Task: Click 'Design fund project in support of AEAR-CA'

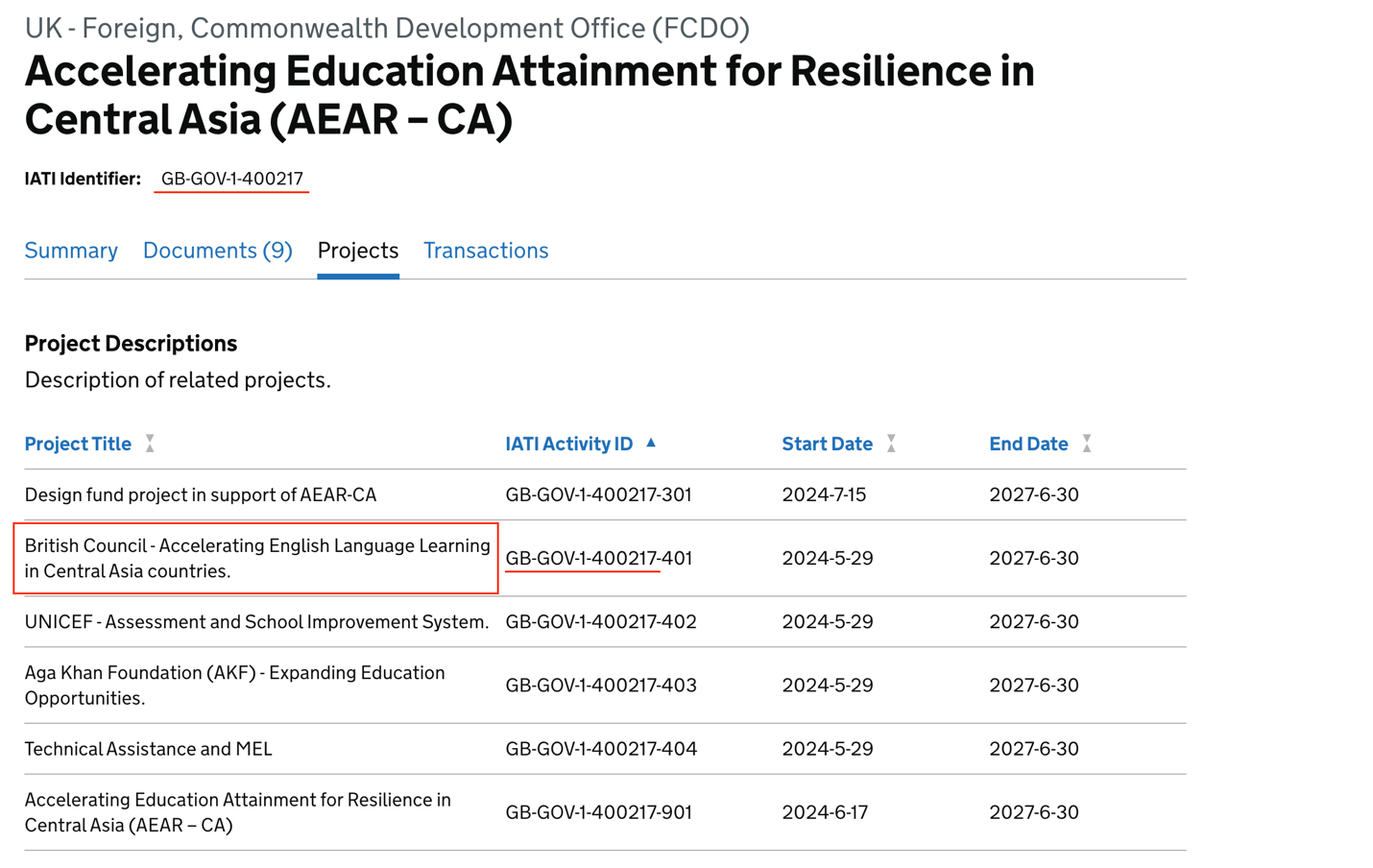Action: (201, 494)
